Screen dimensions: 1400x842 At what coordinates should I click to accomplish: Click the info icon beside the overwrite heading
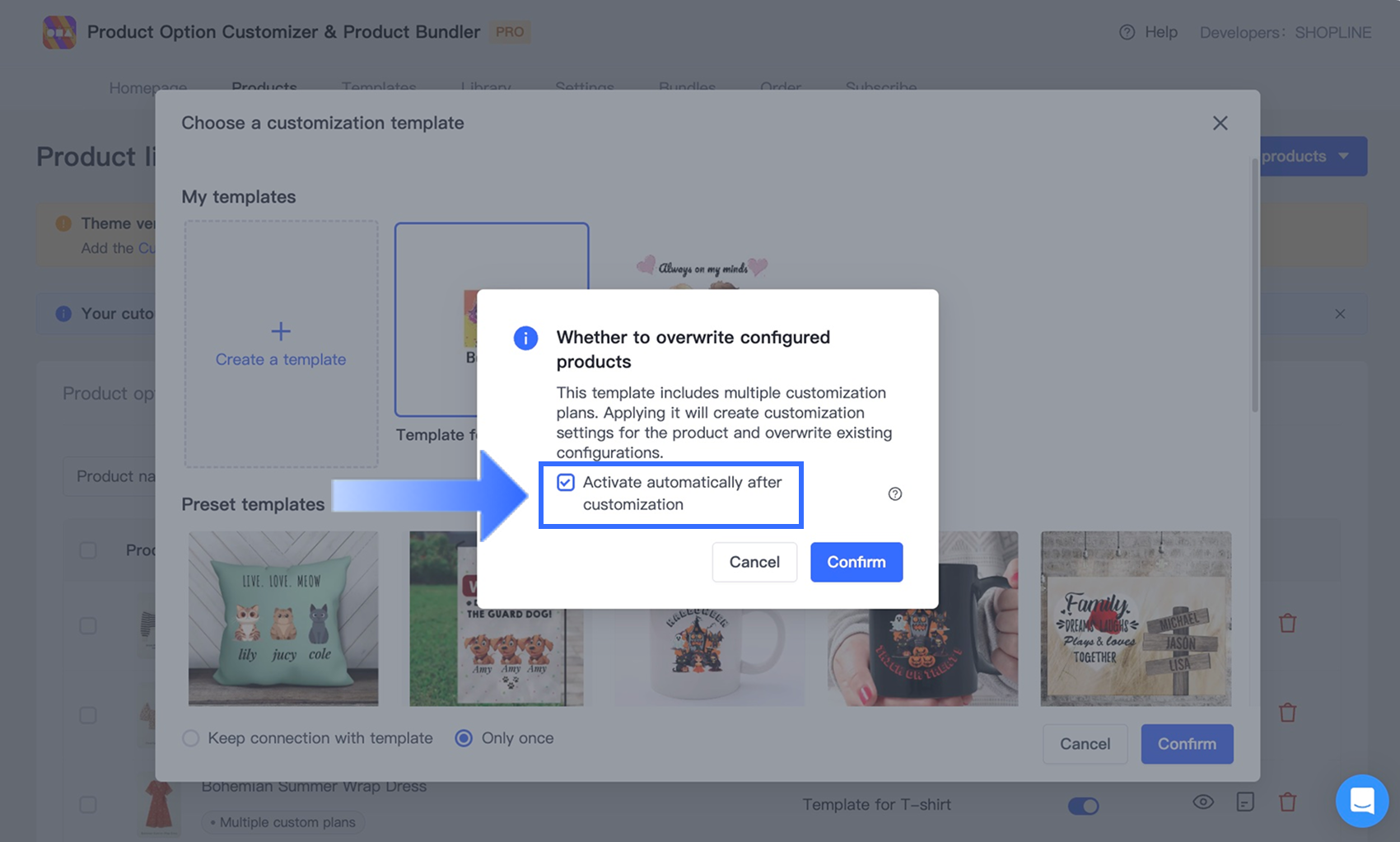(x=525, y=338)
